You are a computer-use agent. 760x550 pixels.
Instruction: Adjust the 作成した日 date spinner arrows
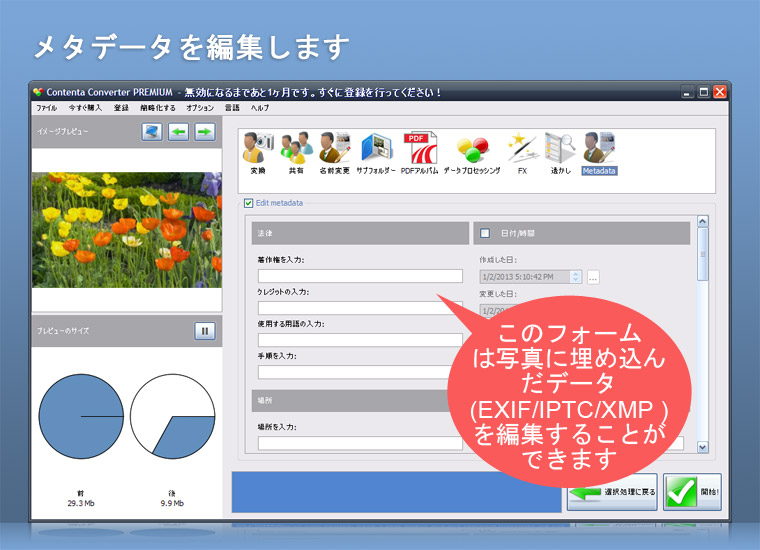(575, 277)
